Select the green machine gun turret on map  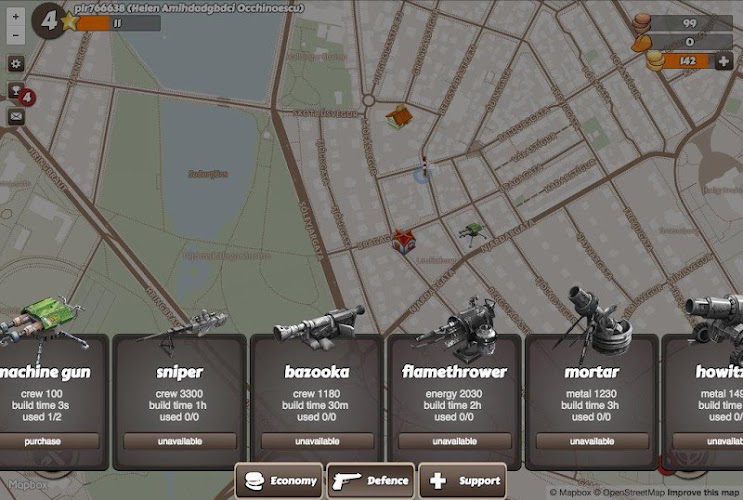point(469,233)
